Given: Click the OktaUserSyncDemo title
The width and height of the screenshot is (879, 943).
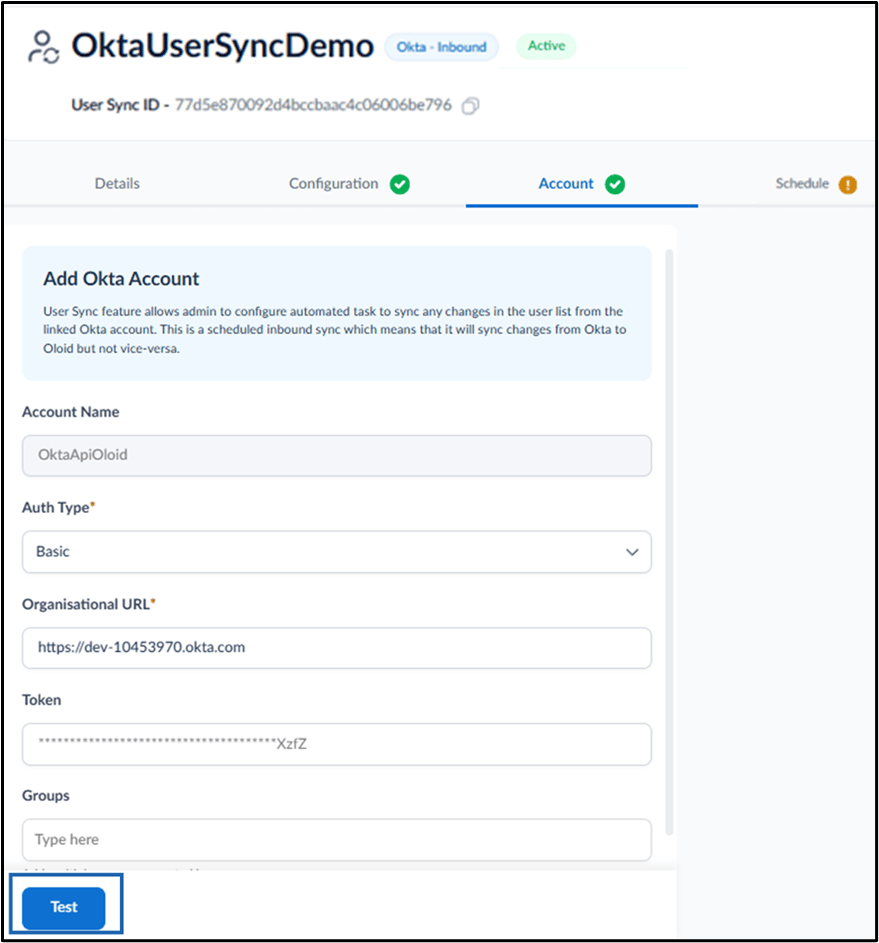Looking at the screenshot, I should [222, 46].
